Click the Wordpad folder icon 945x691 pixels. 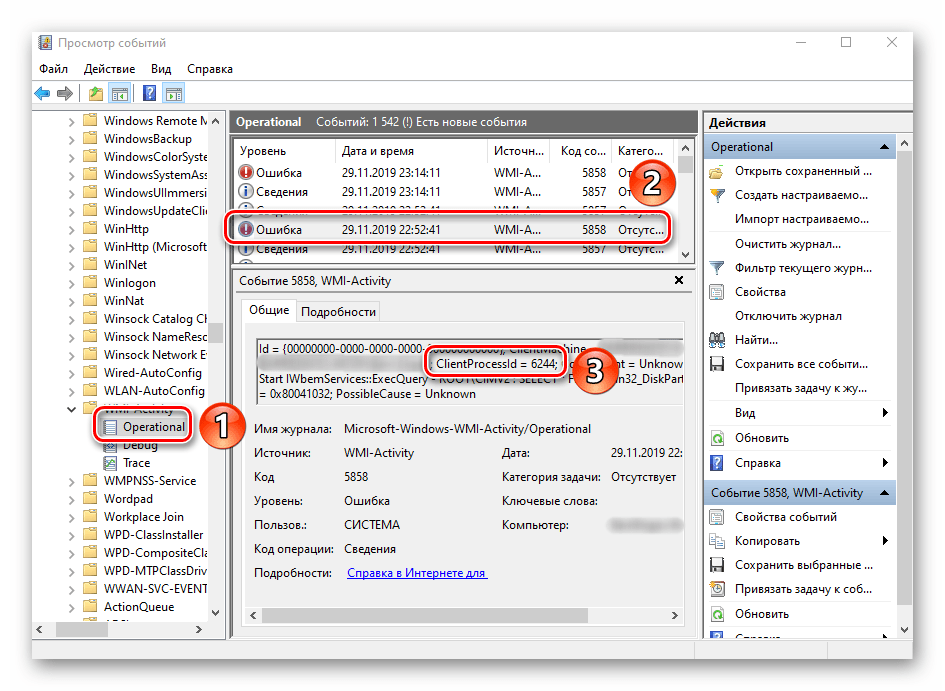pyautogui.click(x=90, y=499)
